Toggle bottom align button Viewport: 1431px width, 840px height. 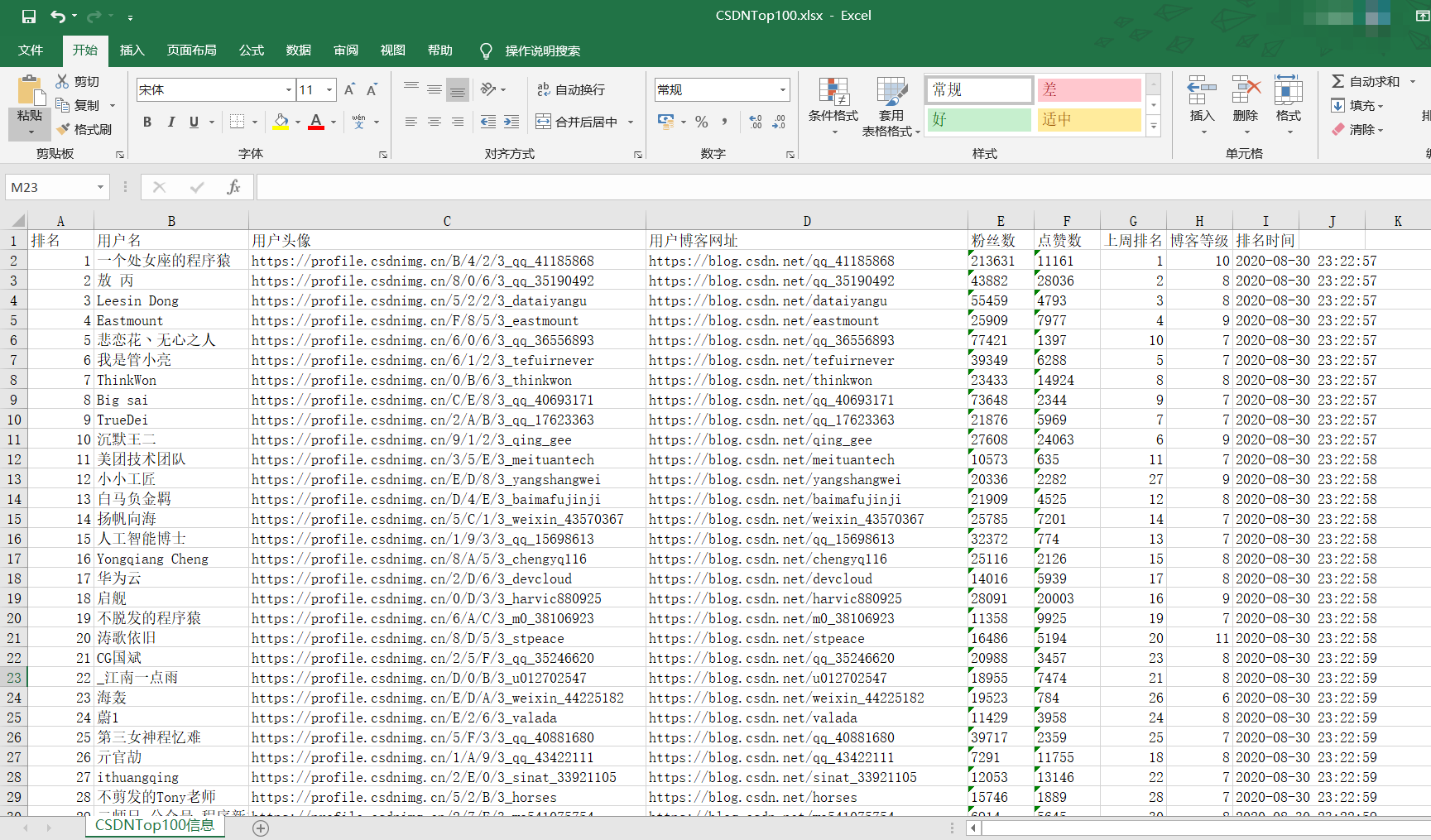point(457,89)
